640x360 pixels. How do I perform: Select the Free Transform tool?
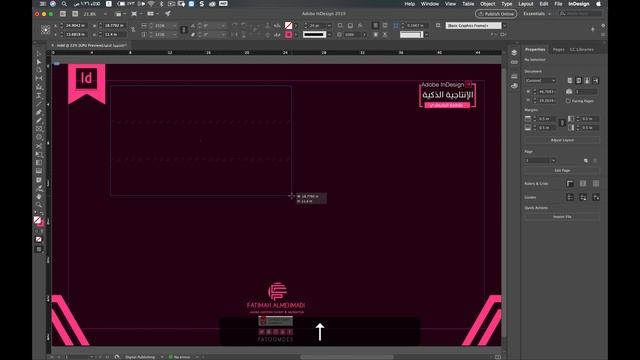point(39,154)
